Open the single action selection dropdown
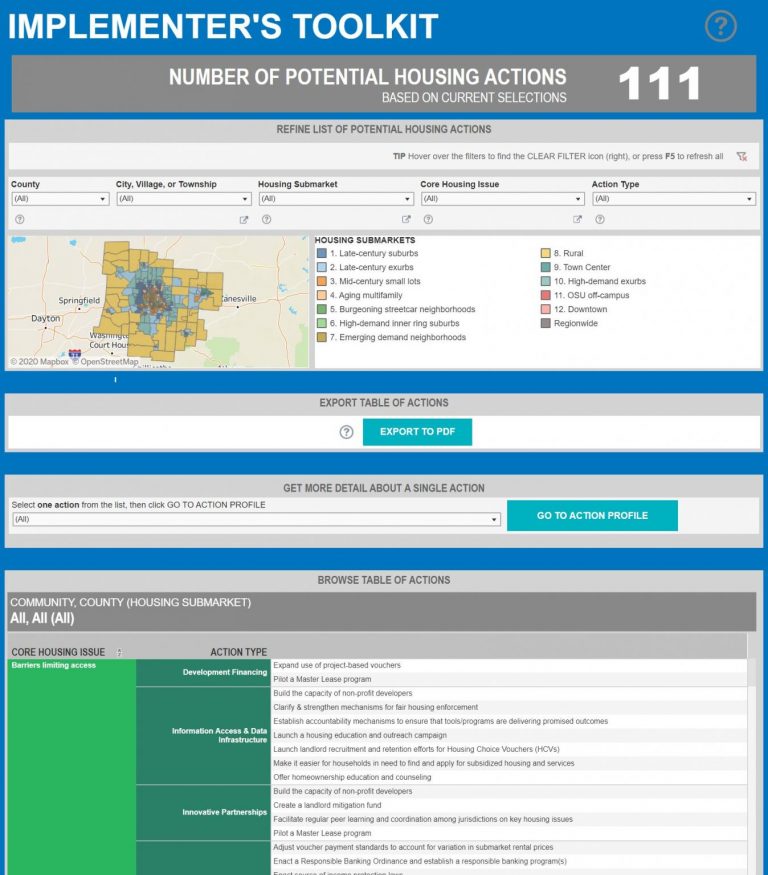768x875 pixels. click(x=256, y=520)
